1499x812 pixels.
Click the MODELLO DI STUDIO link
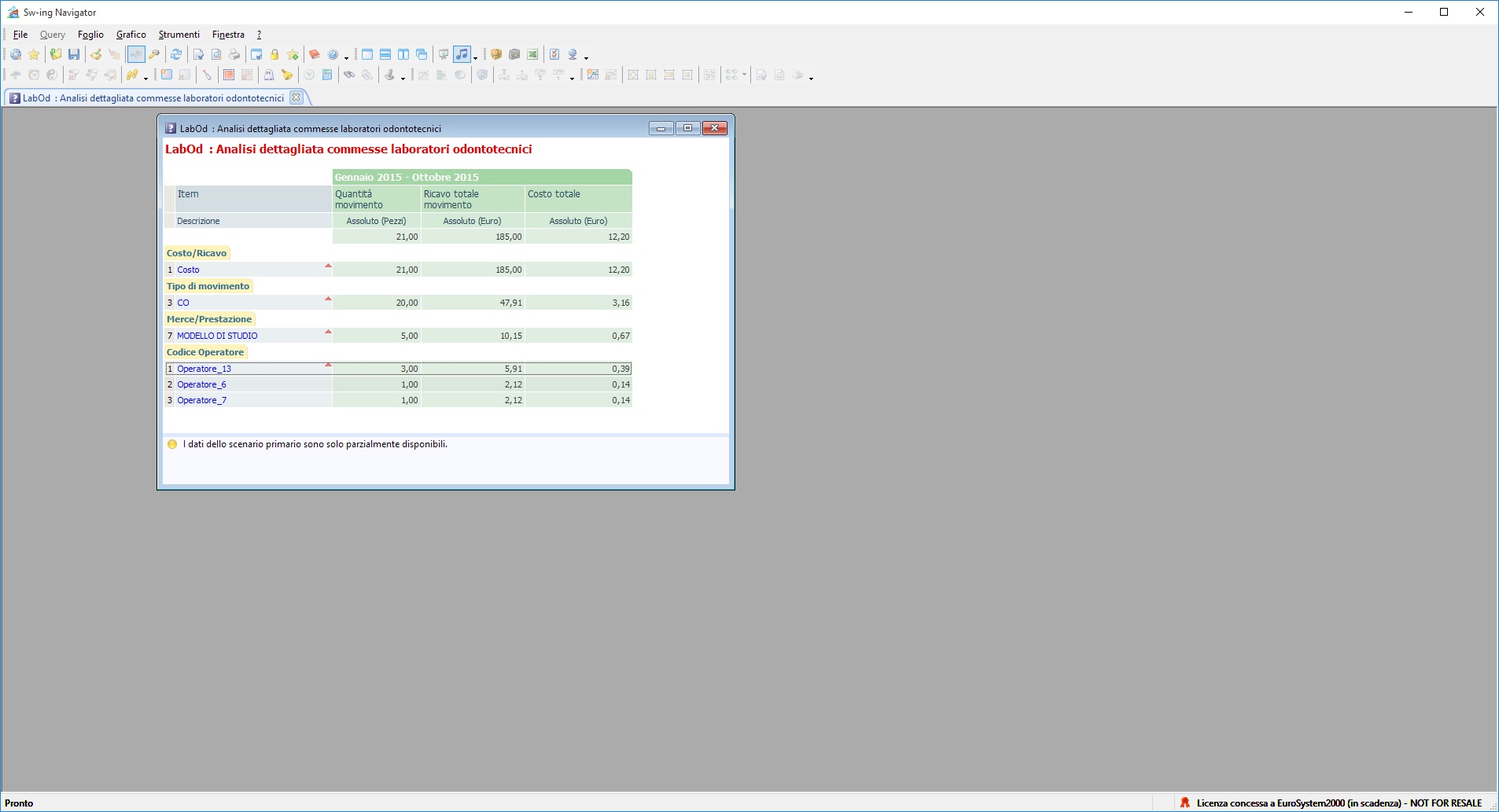pyautogui.click(x=217, y=336)
